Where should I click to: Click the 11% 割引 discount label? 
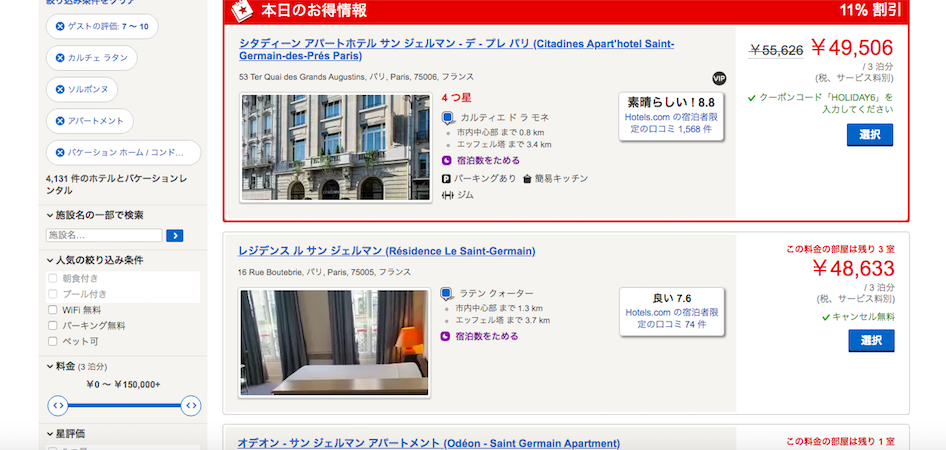click(x=869, y=10)
